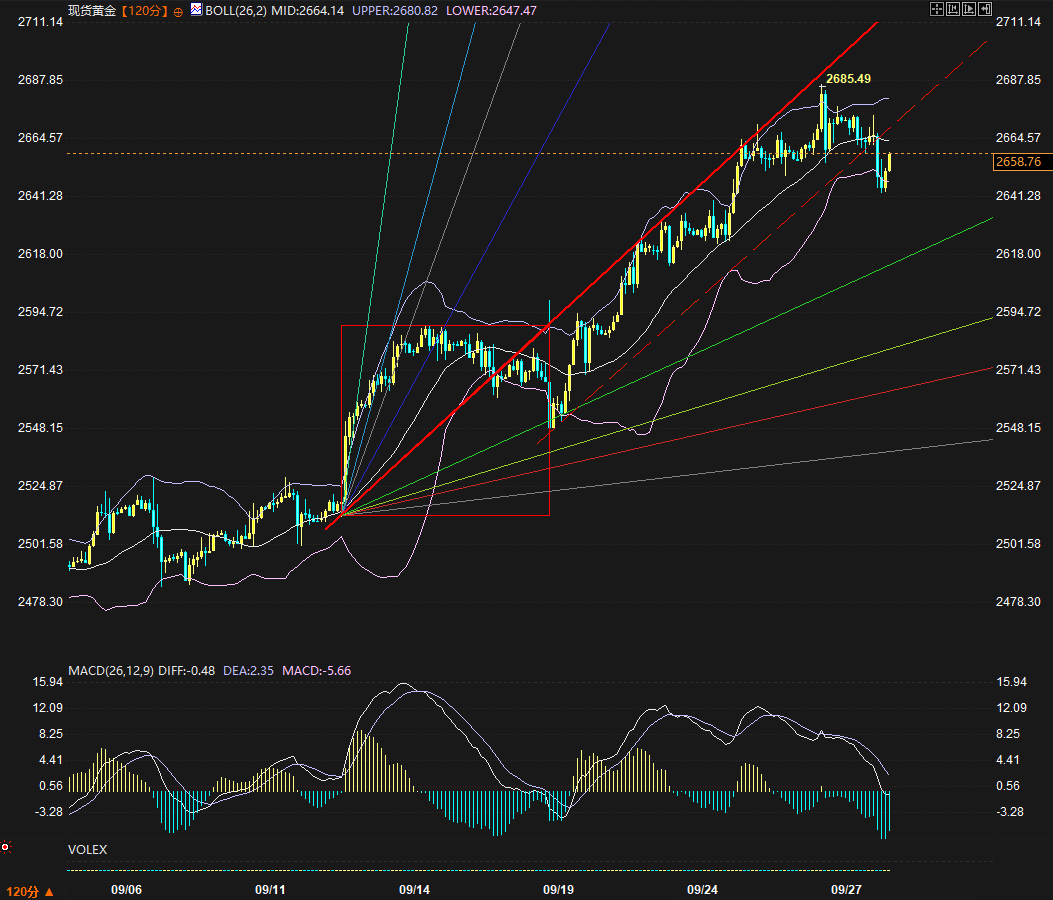1053x900 pixels.
Task: Click the chart play-forward axis icon
Action: click(x=969, y=9)
